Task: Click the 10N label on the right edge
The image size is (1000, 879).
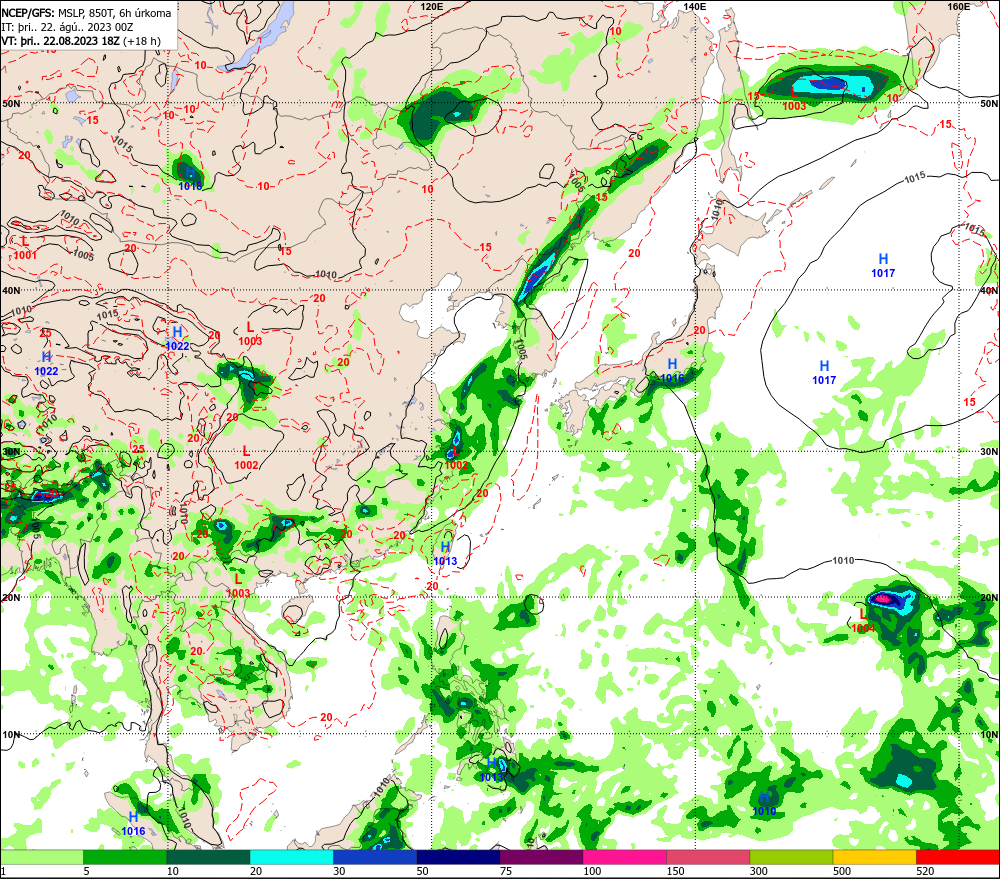Action: pyautogui.click(x=989, y=734)
